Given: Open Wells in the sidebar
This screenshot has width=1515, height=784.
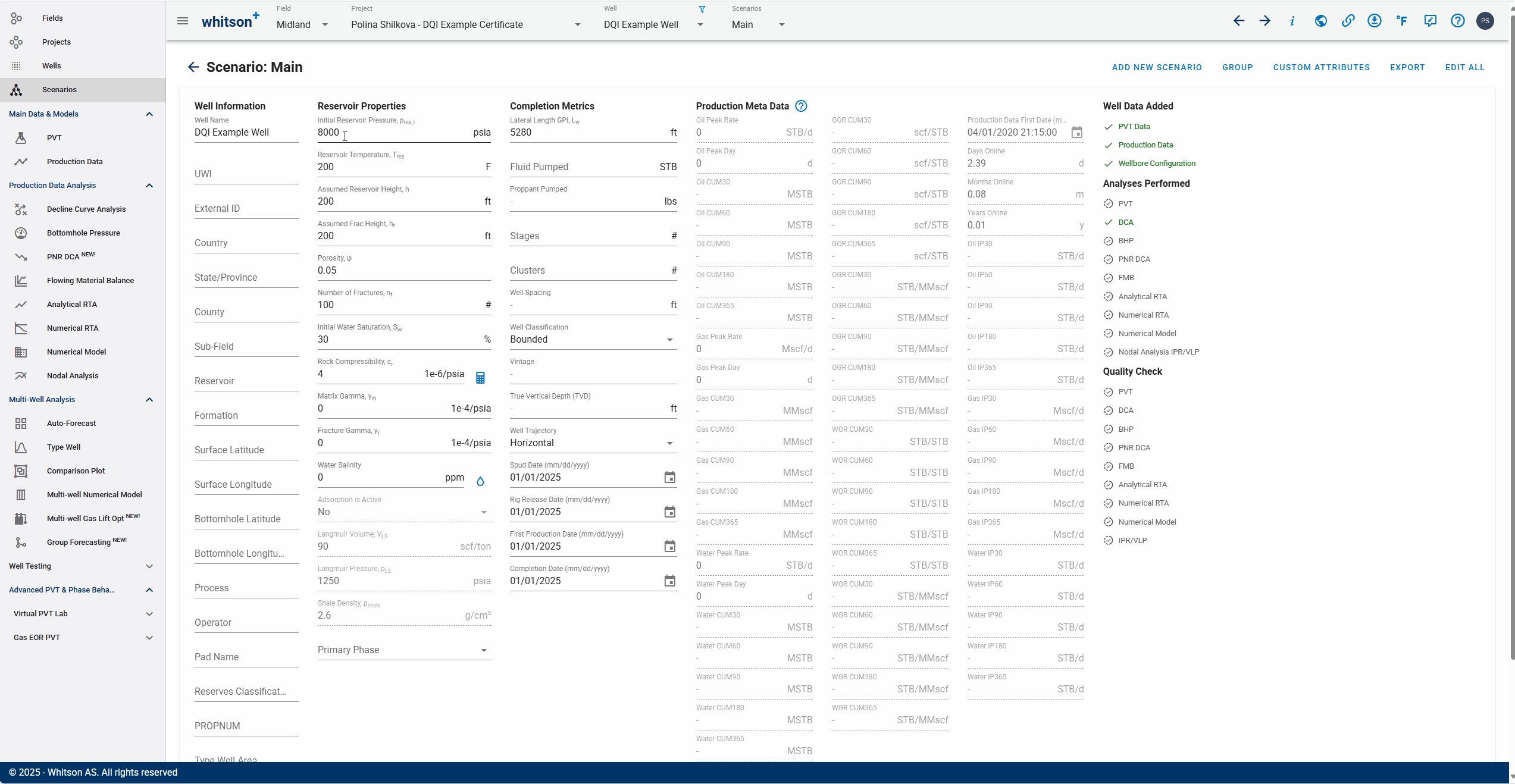Looking at the screenshot, I should (83, 65).
